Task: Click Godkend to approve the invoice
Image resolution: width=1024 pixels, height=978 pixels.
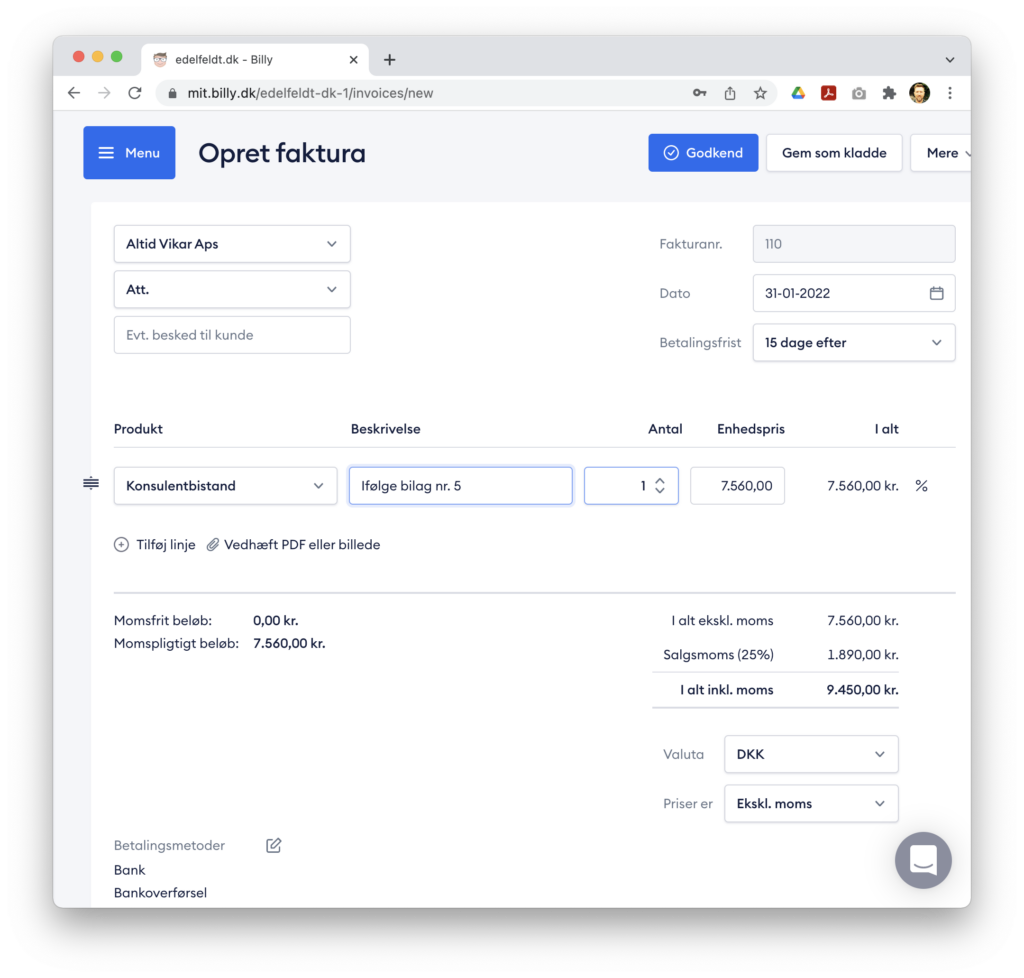Action: coord(703,153)
